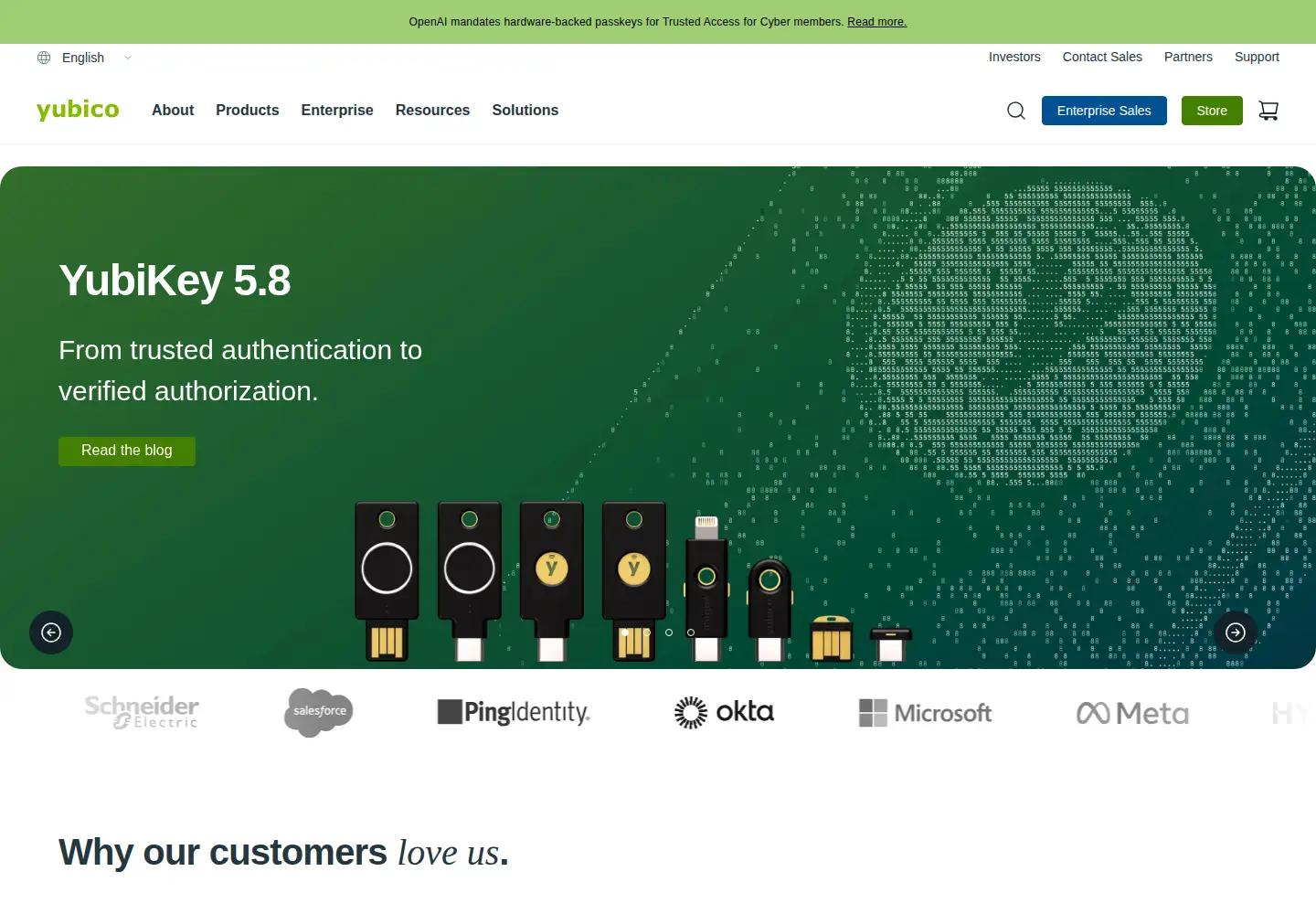This screenshot has height=914, width=1316.
Task: Visit the Investors link
Action: [1014, 57]
